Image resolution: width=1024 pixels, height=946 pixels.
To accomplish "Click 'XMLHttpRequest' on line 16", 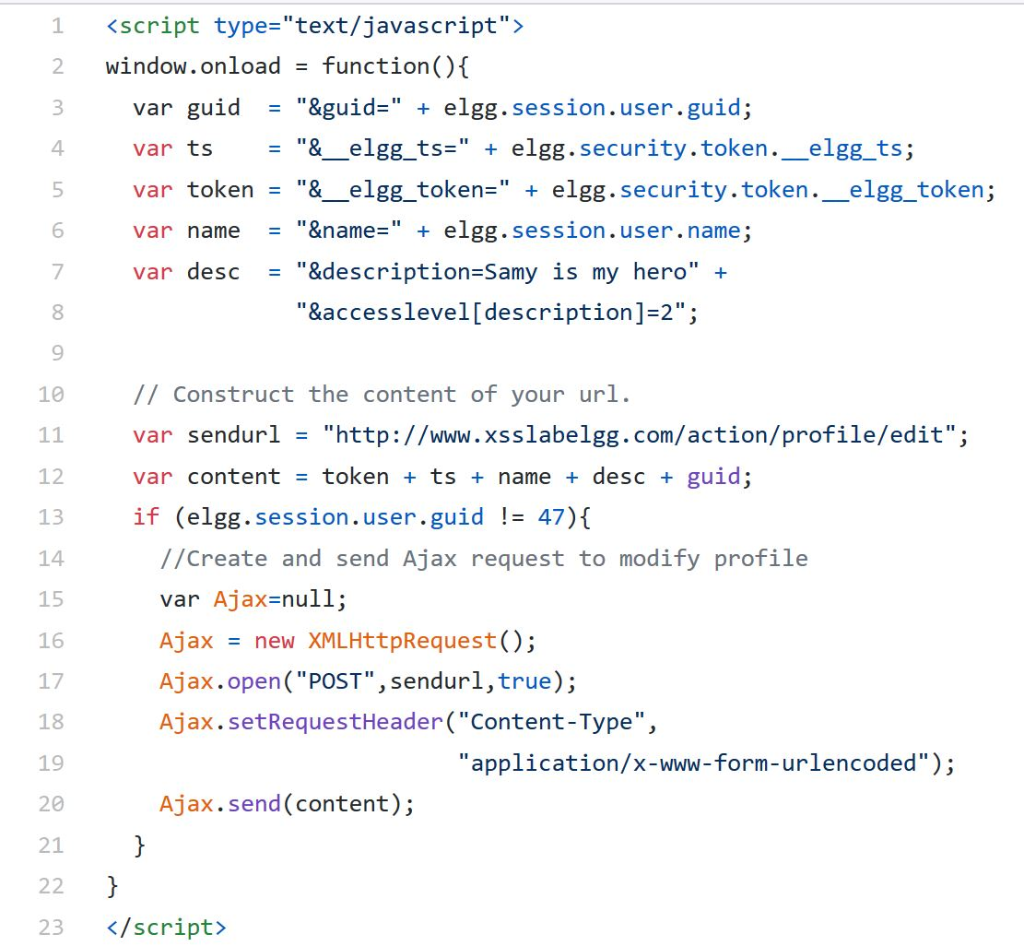I will [x=402, y=640].
